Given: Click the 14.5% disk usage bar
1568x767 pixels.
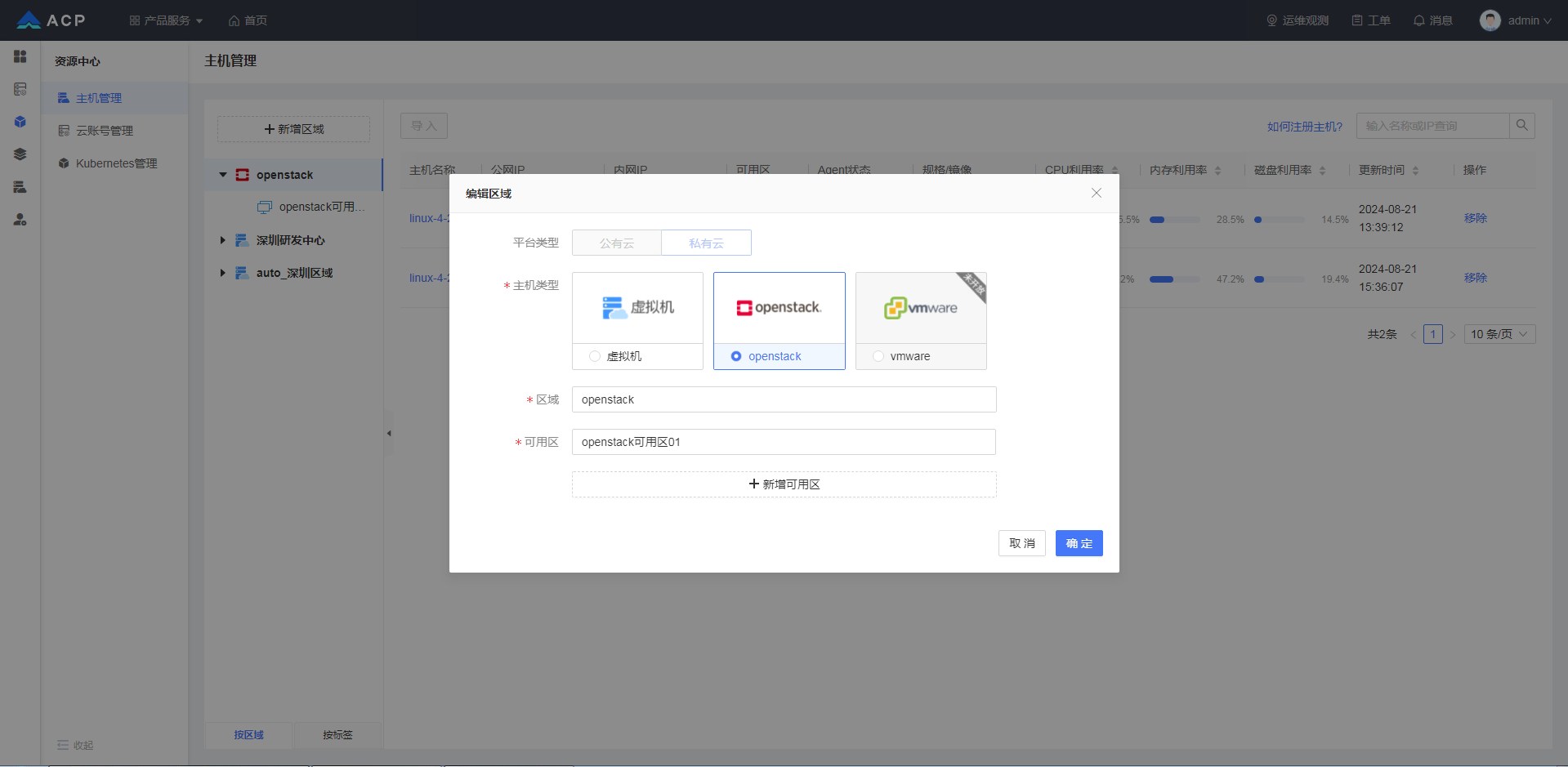Looking at the screenshot, I should 1280,220.
